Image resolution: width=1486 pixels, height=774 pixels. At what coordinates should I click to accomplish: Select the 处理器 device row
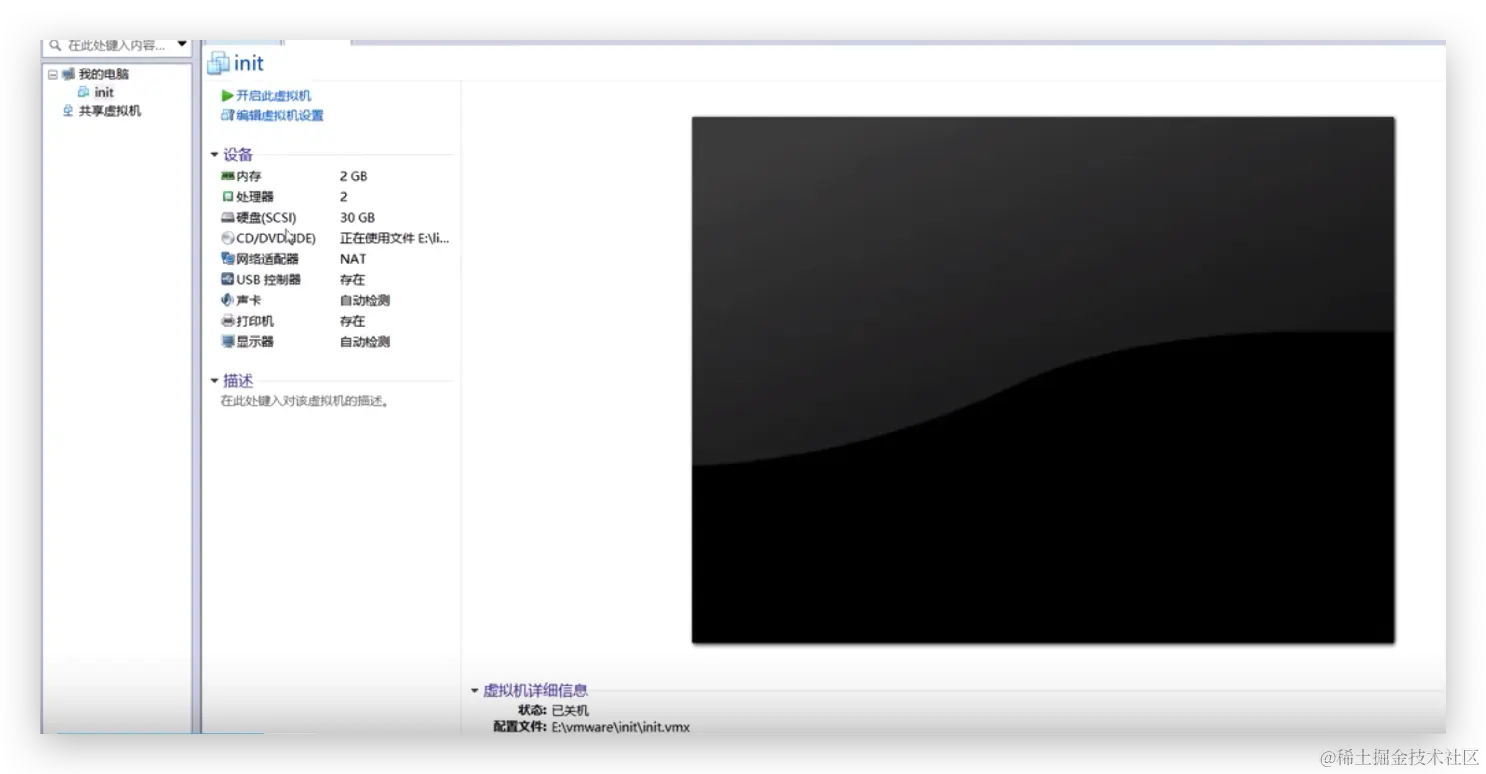336,197
